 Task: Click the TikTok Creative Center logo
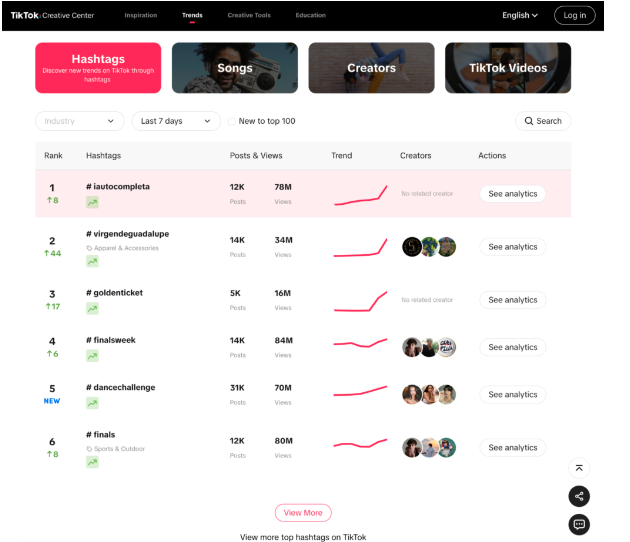click(52, 15)
